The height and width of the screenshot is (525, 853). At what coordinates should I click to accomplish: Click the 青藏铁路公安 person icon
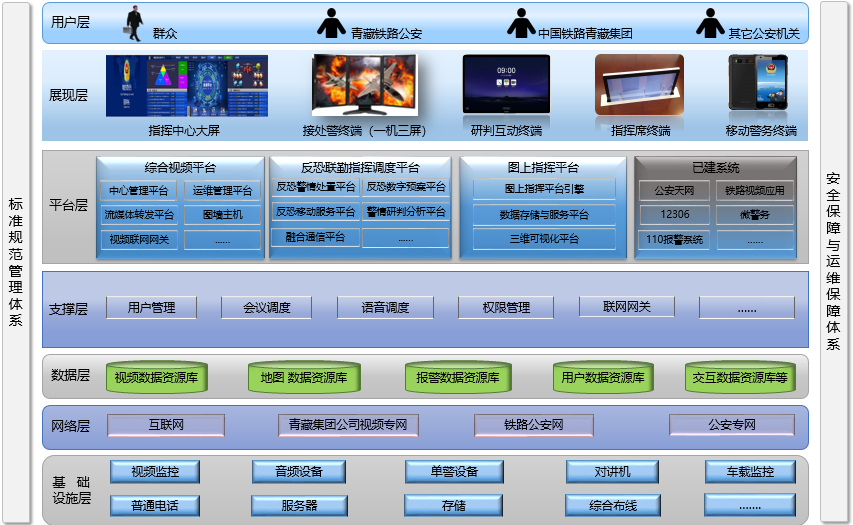[x=331, y=23]
